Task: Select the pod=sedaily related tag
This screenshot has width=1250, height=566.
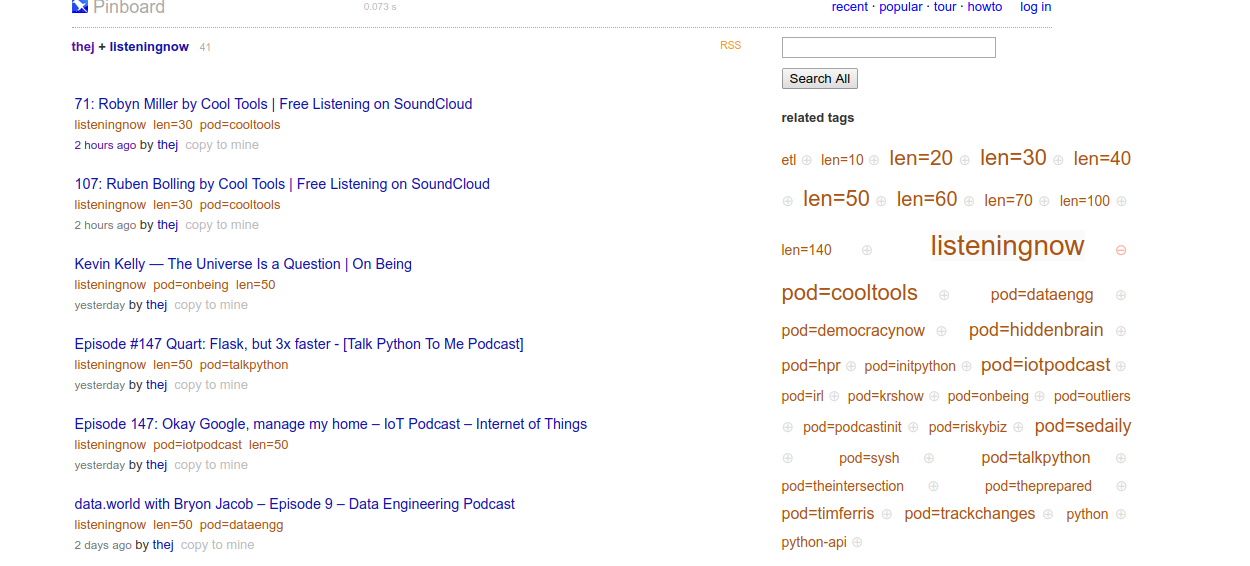Action: point(1083,426)
